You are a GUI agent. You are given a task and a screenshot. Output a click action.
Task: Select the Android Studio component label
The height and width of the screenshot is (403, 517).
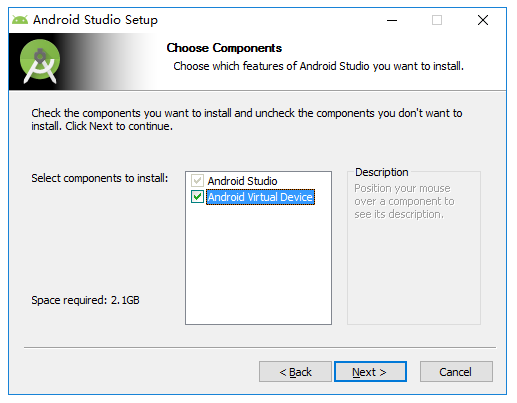[x=242, y=181]
